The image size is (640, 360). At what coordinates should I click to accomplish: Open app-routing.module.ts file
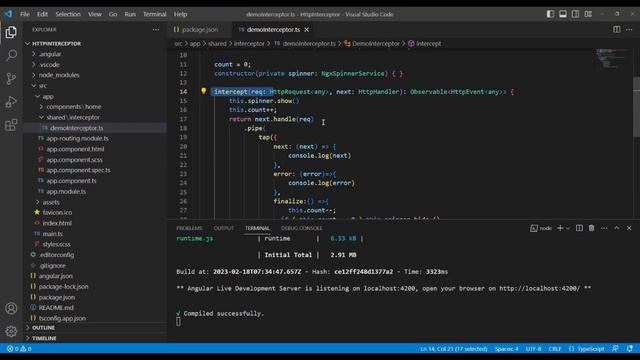click(x=77, y=138)
